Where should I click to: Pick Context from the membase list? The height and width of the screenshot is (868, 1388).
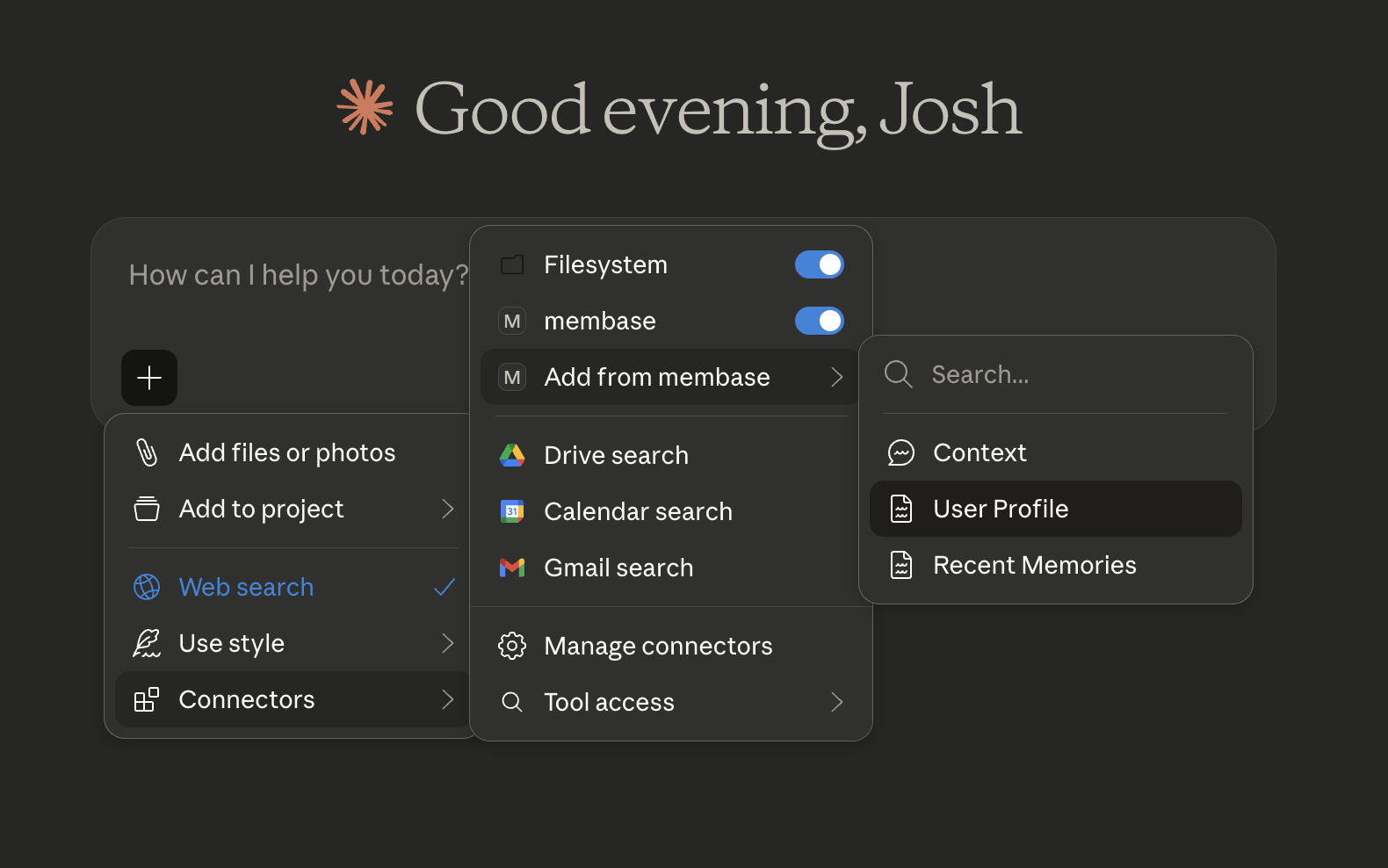[1056, 452]
